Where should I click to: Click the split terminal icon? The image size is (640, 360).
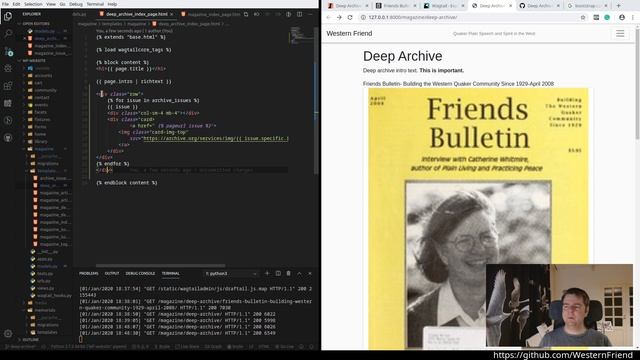[278, 273]
